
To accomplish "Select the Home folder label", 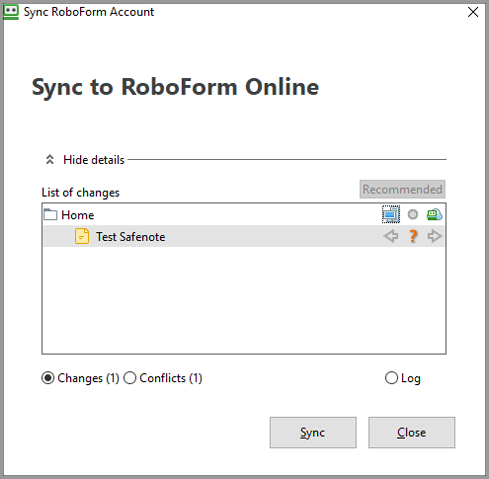I will 78,215.
